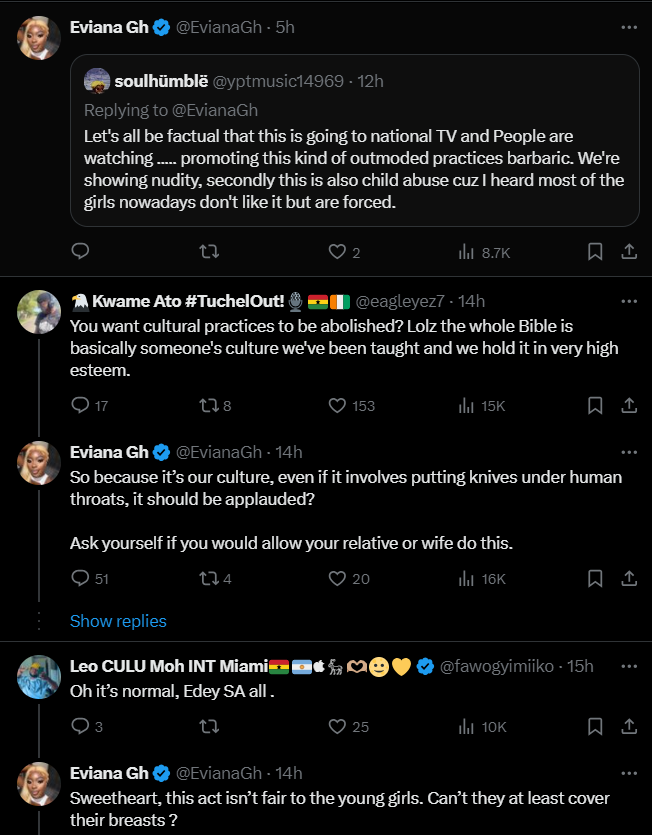The image size is (652, 835).
Task: Like Kwame Ato's post with 153 likes
Action: coord(338,405)
